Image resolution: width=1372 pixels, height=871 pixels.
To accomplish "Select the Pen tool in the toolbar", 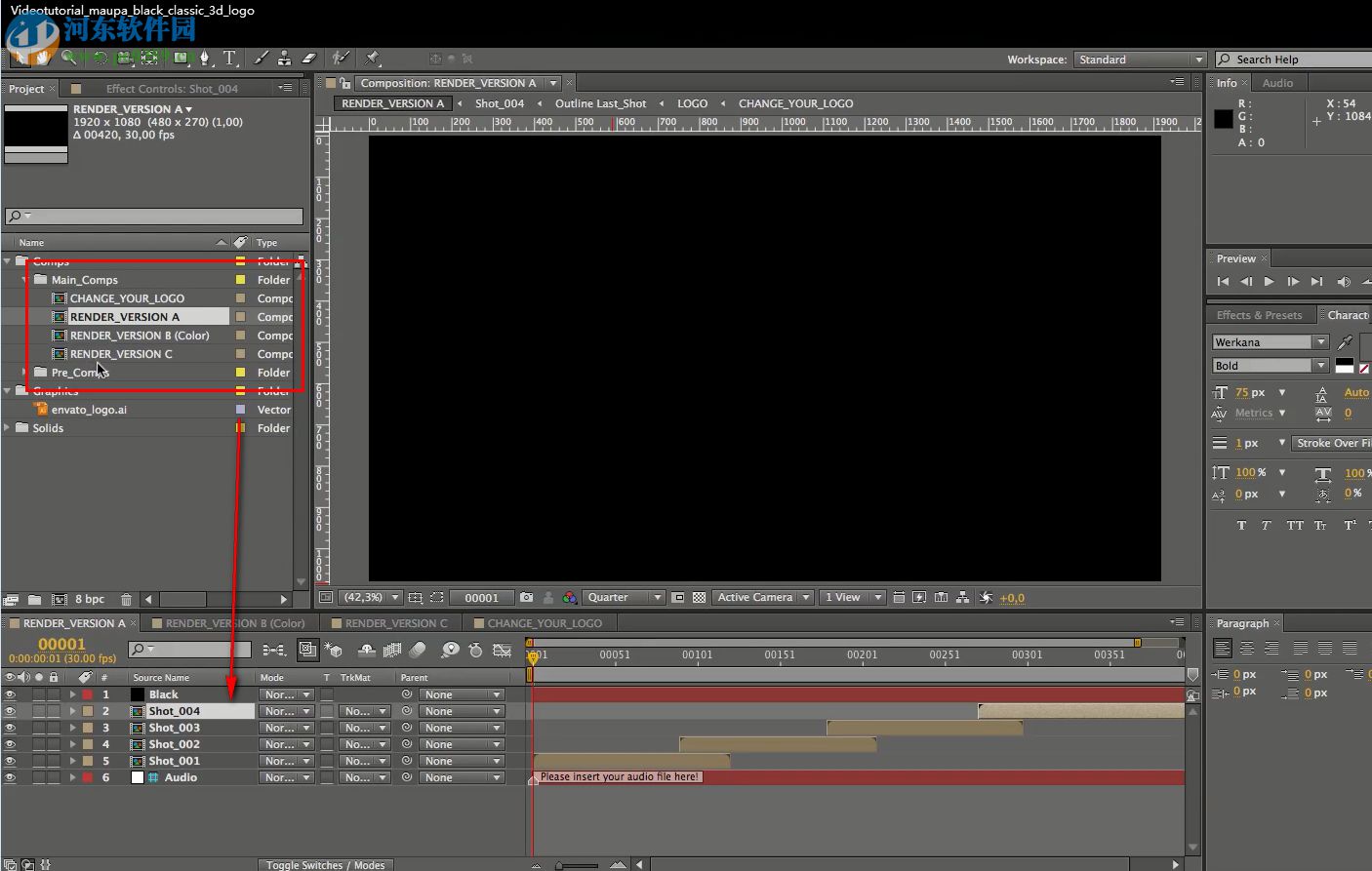I will (205, 59).
